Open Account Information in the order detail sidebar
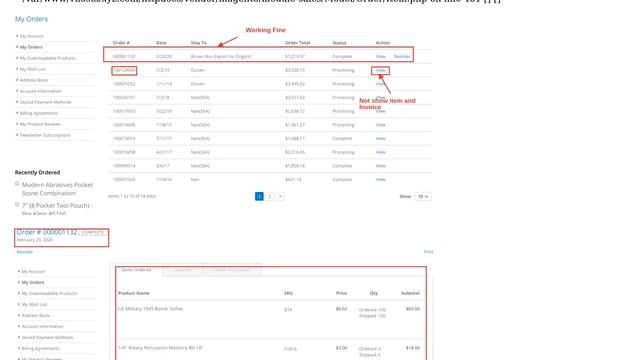Viewport: 640px width, 360px height. [x=42, y=327]
